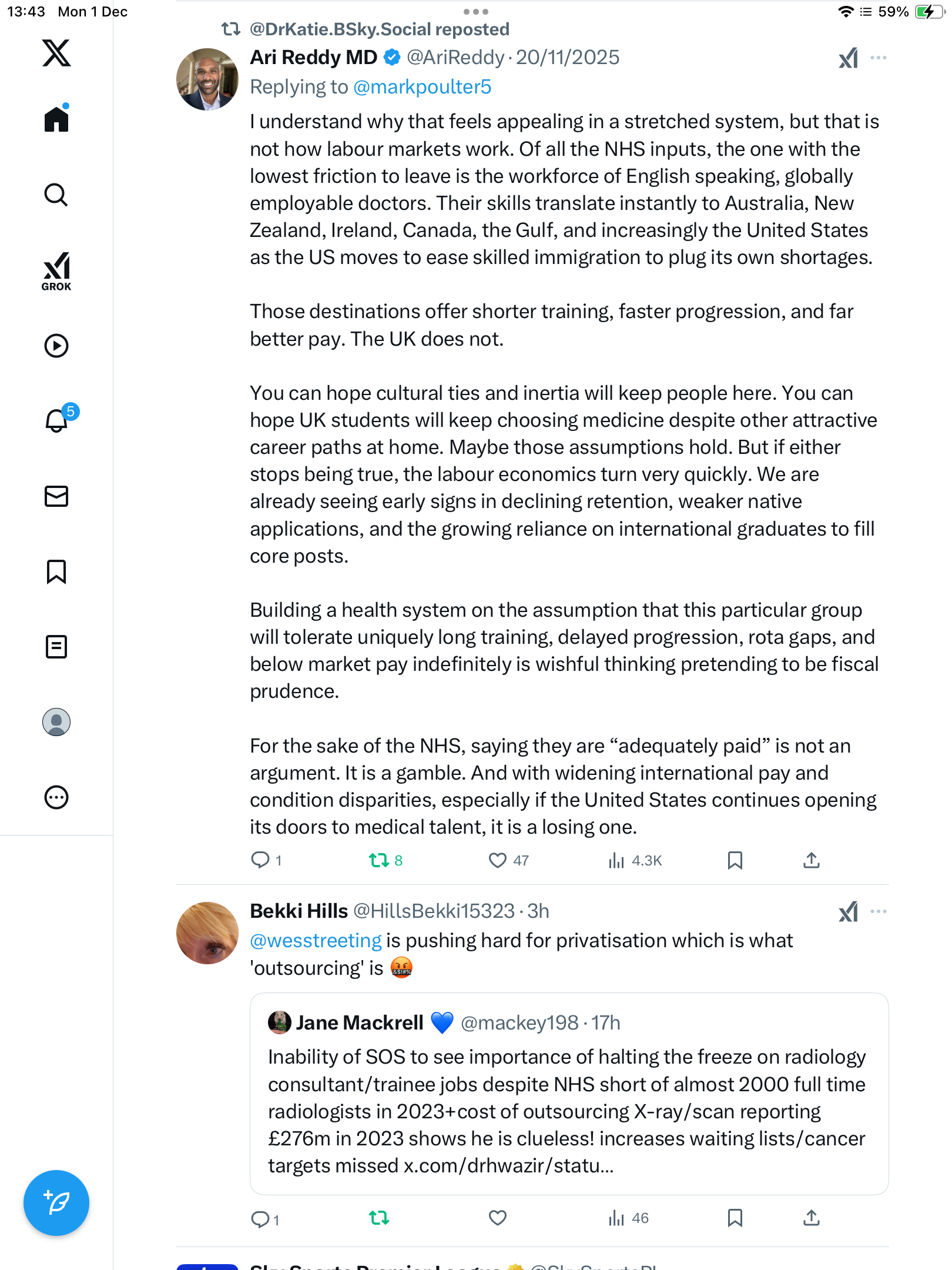Screen dimensions: 952x1270
Task: Toggle repost on Ari Reddy's post
Action: pyautogui.click(x=379, y=861)
